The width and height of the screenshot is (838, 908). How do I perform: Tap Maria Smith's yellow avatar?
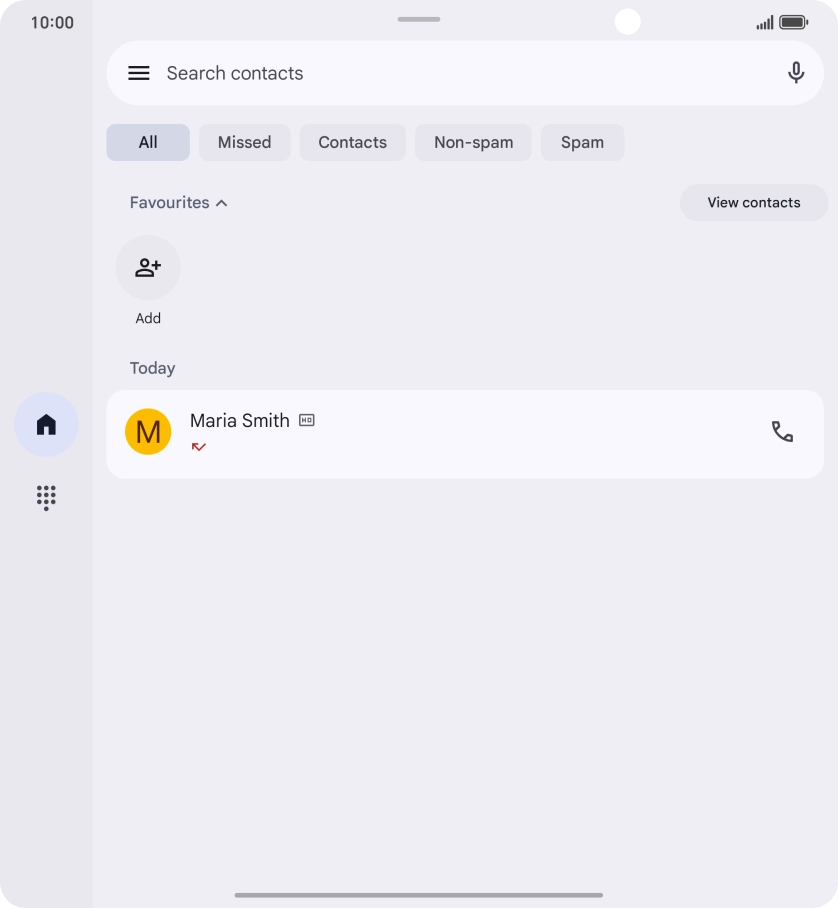pyautogui.click(x=148, y=432)
